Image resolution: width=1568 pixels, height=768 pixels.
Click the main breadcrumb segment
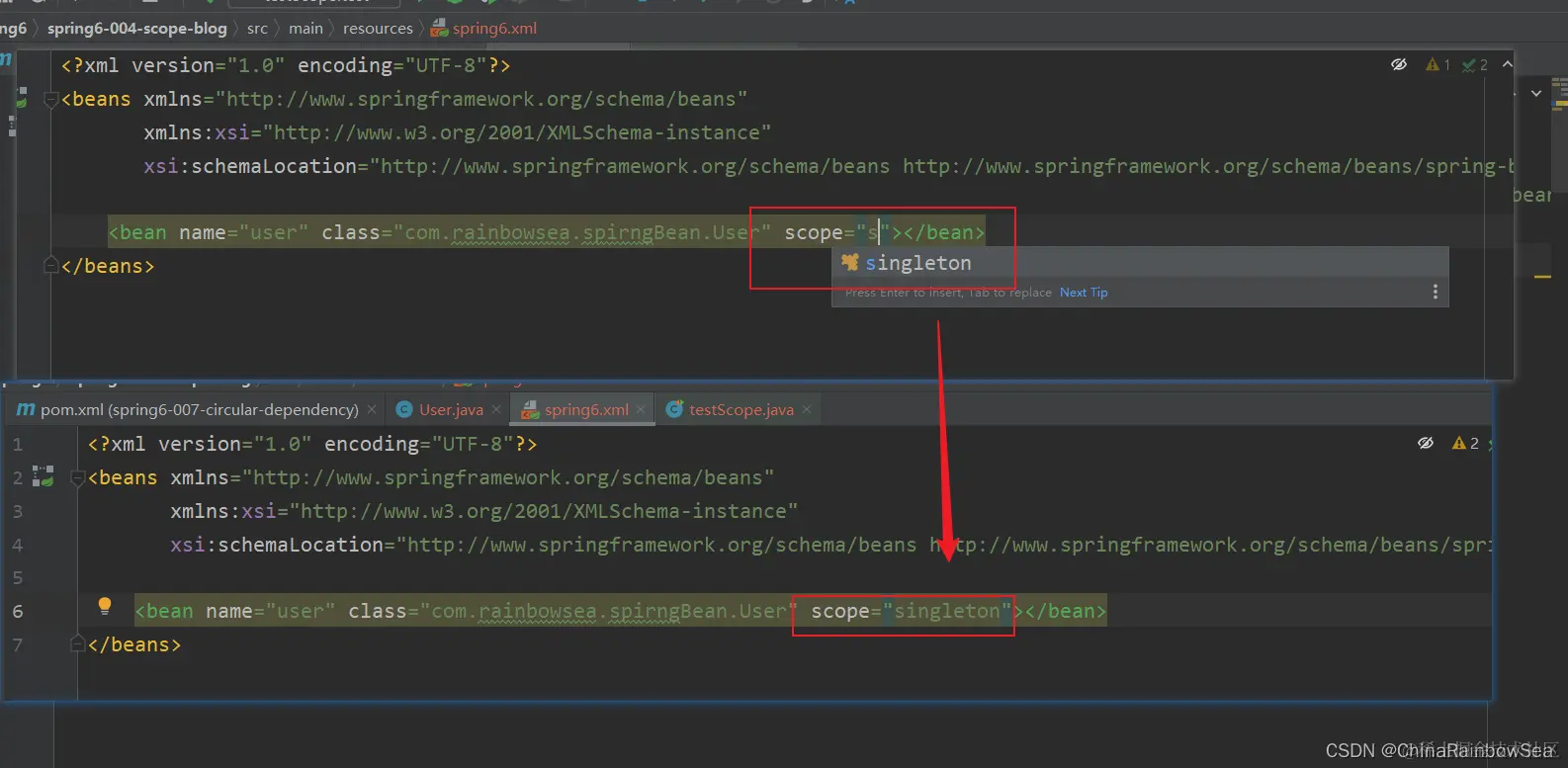click(305, 29)
